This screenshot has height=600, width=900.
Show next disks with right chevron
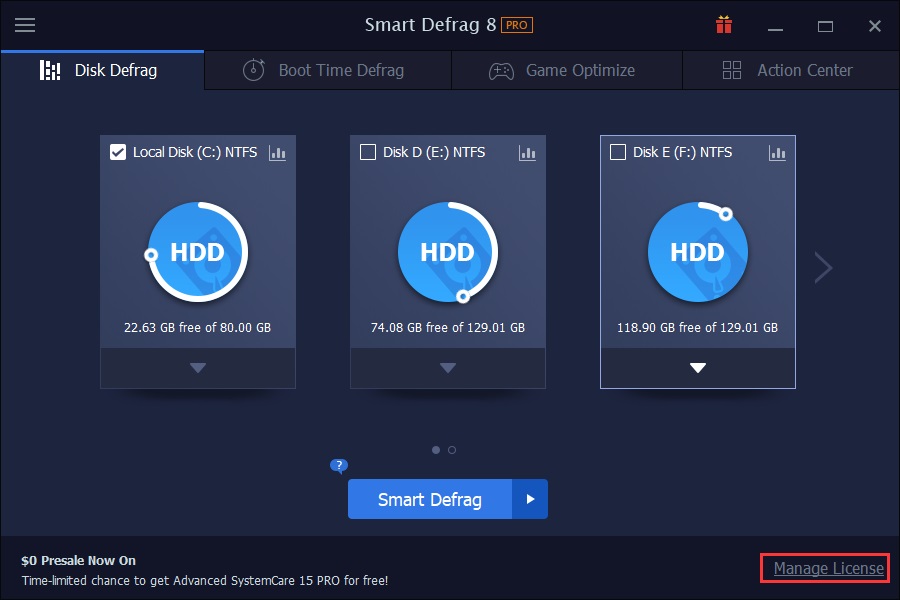pyautogui.click(x=824, y=267)
